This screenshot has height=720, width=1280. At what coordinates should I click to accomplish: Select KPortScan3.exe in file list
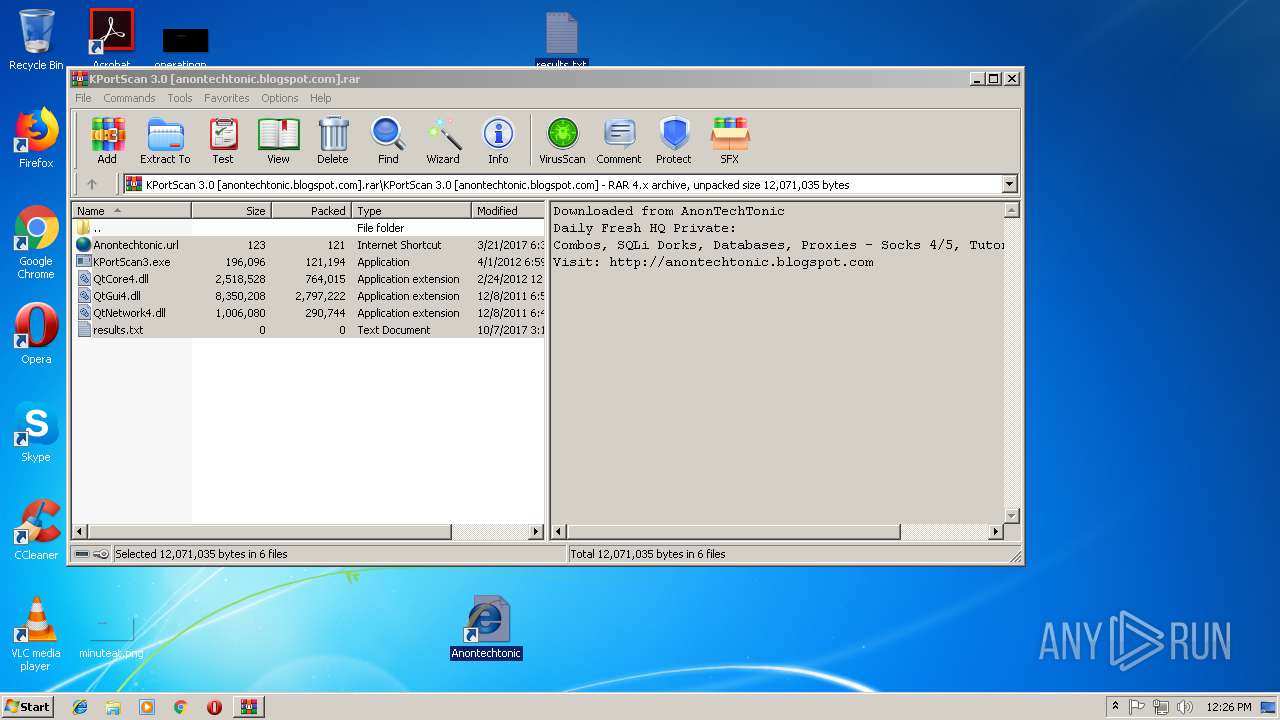309,262
